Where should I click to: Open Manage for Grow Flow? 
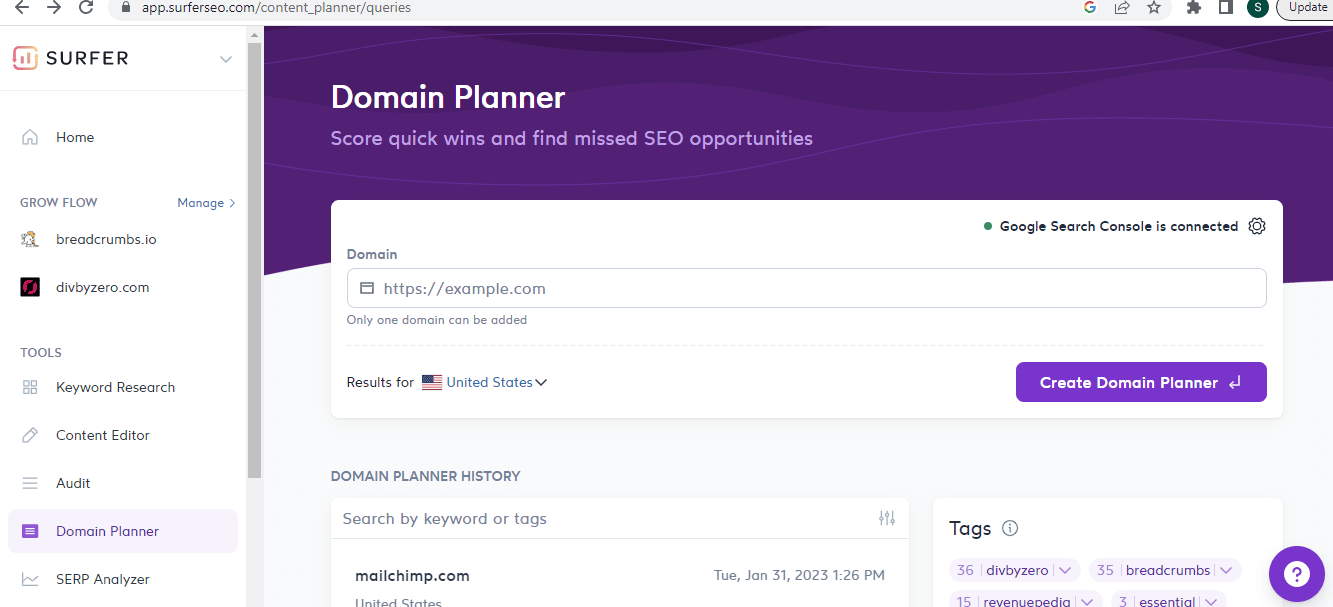(x=206, y=202)
